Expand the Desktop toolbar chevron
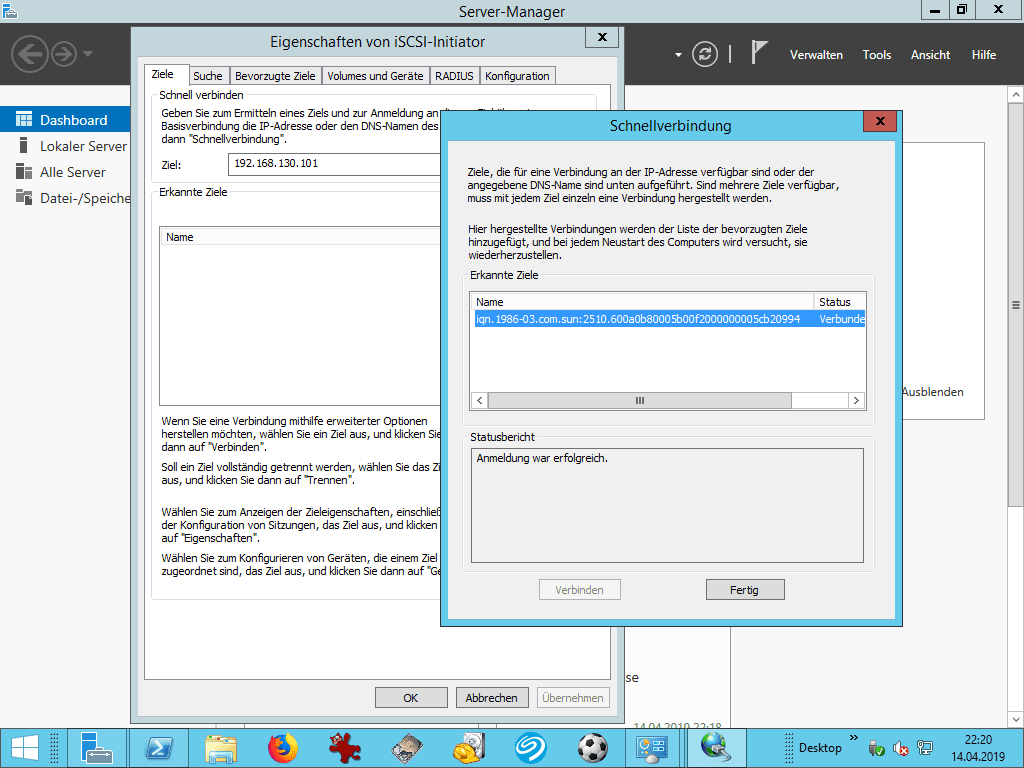Viewport: 1024px width, 768px height. [x=854, y=738]
